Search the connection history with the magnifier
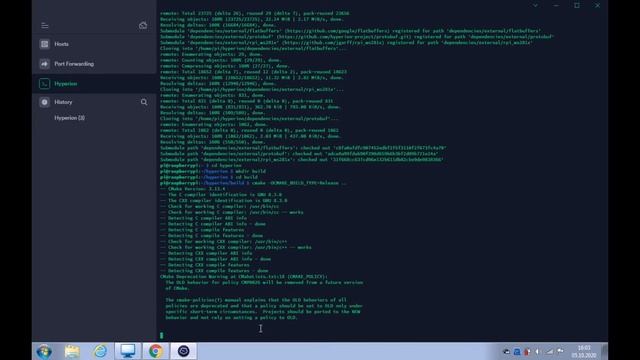The height and width of the screenshot is (360, 640). 144,102
